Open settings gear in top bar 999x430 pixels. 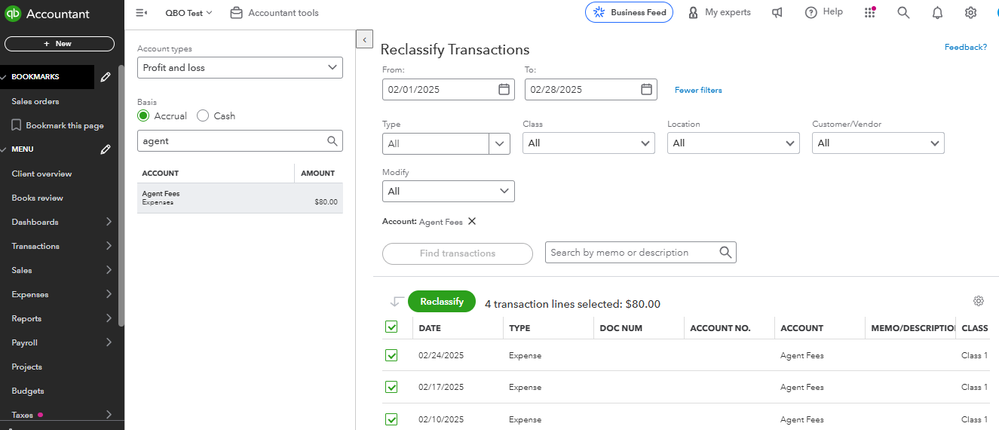point(970,13)
